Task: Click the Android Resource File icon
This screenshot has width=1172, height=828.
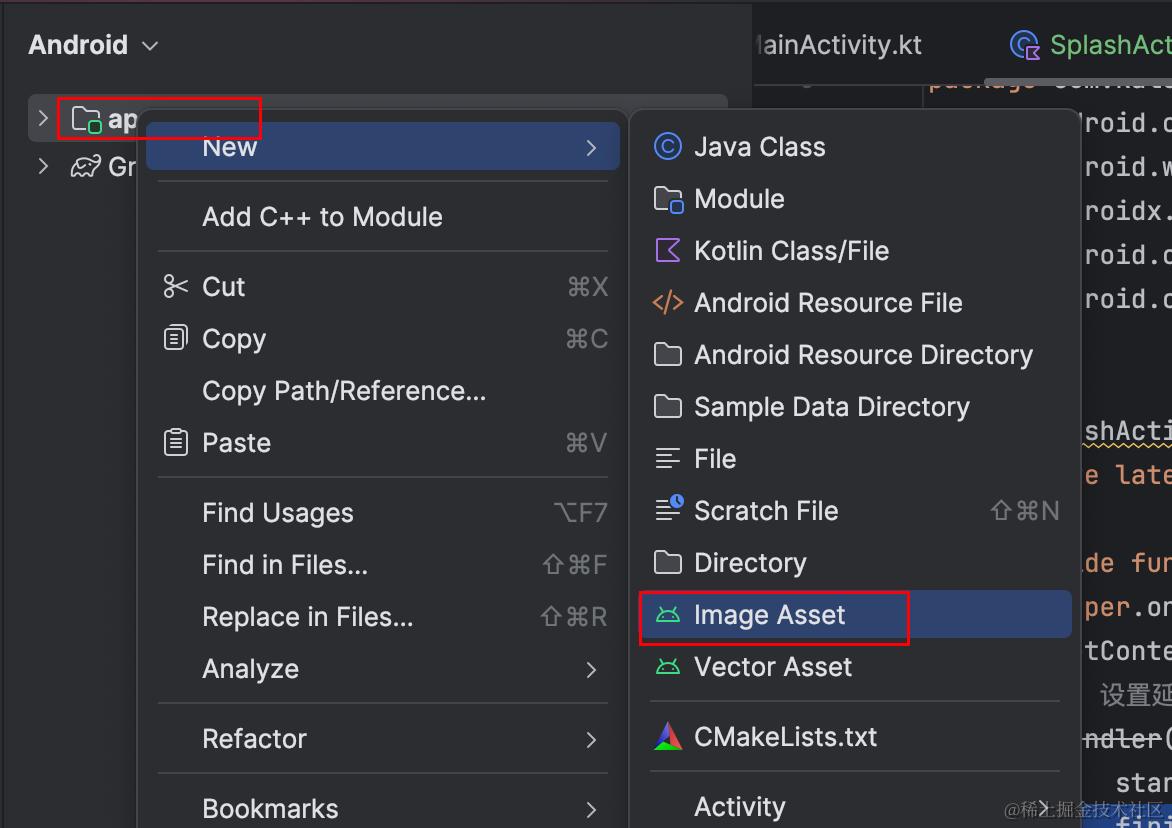Action: [x=667, y=303]
